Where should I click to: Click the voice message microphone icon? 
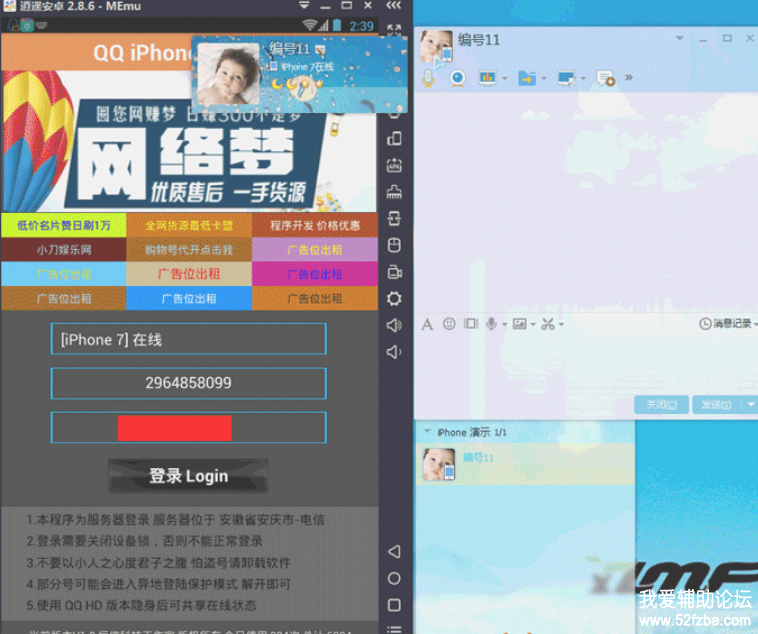[x=491, y=324]
